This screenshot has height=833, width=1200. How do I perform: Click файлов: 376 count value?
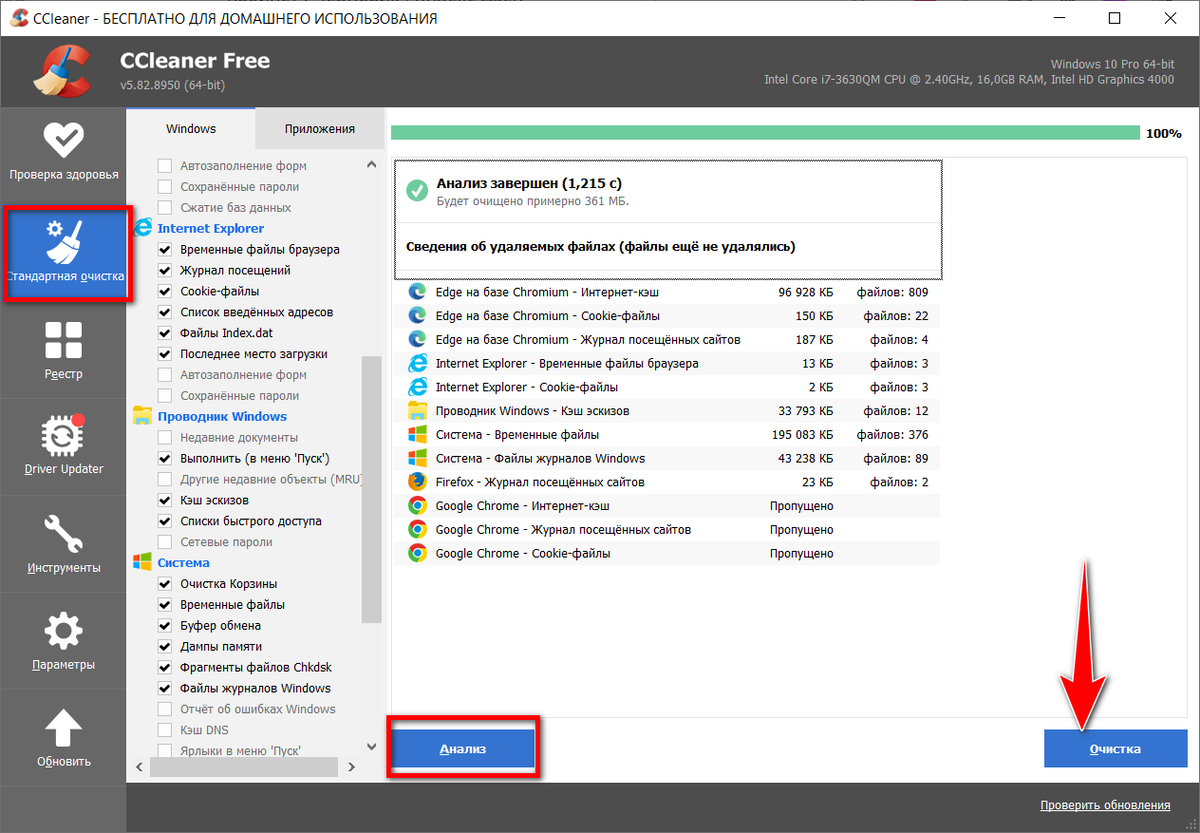[x=892, y=435]
